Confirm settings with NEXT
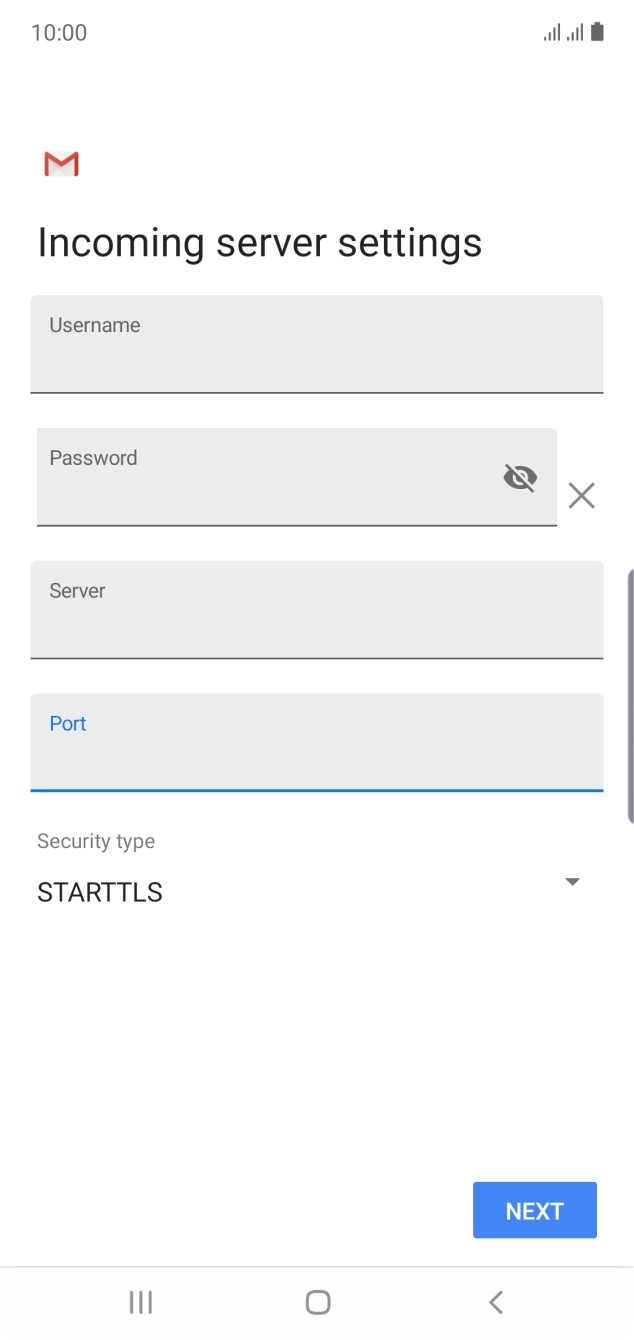 click(534, 1210)
